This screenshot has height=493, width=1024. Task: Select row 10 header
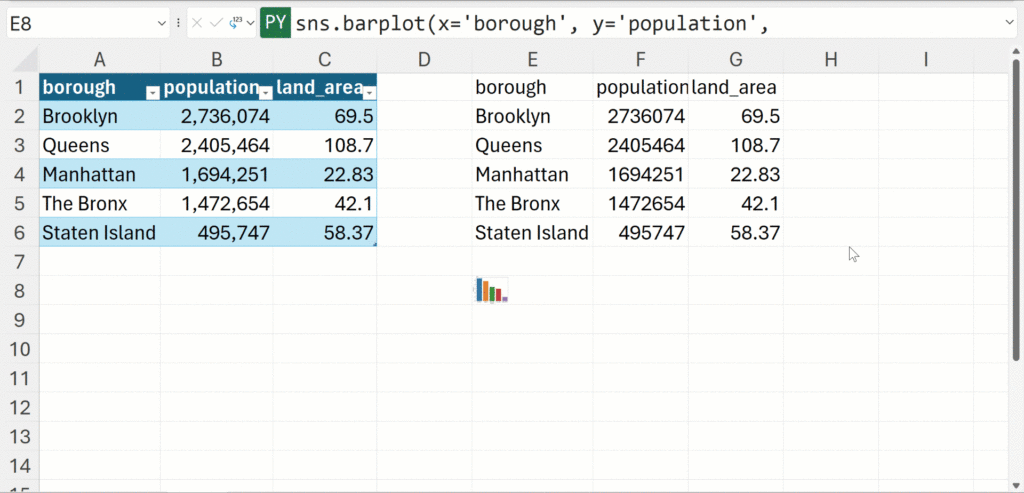pyautogui.click(x=20, y=349)
